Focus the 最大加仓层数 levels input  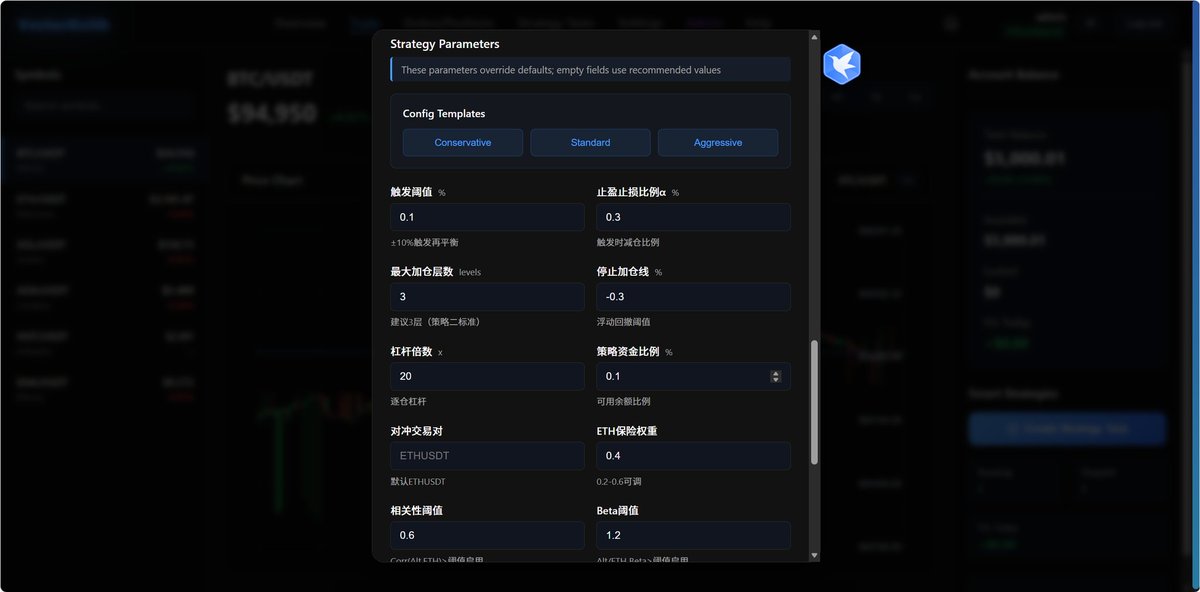point(487,297)
